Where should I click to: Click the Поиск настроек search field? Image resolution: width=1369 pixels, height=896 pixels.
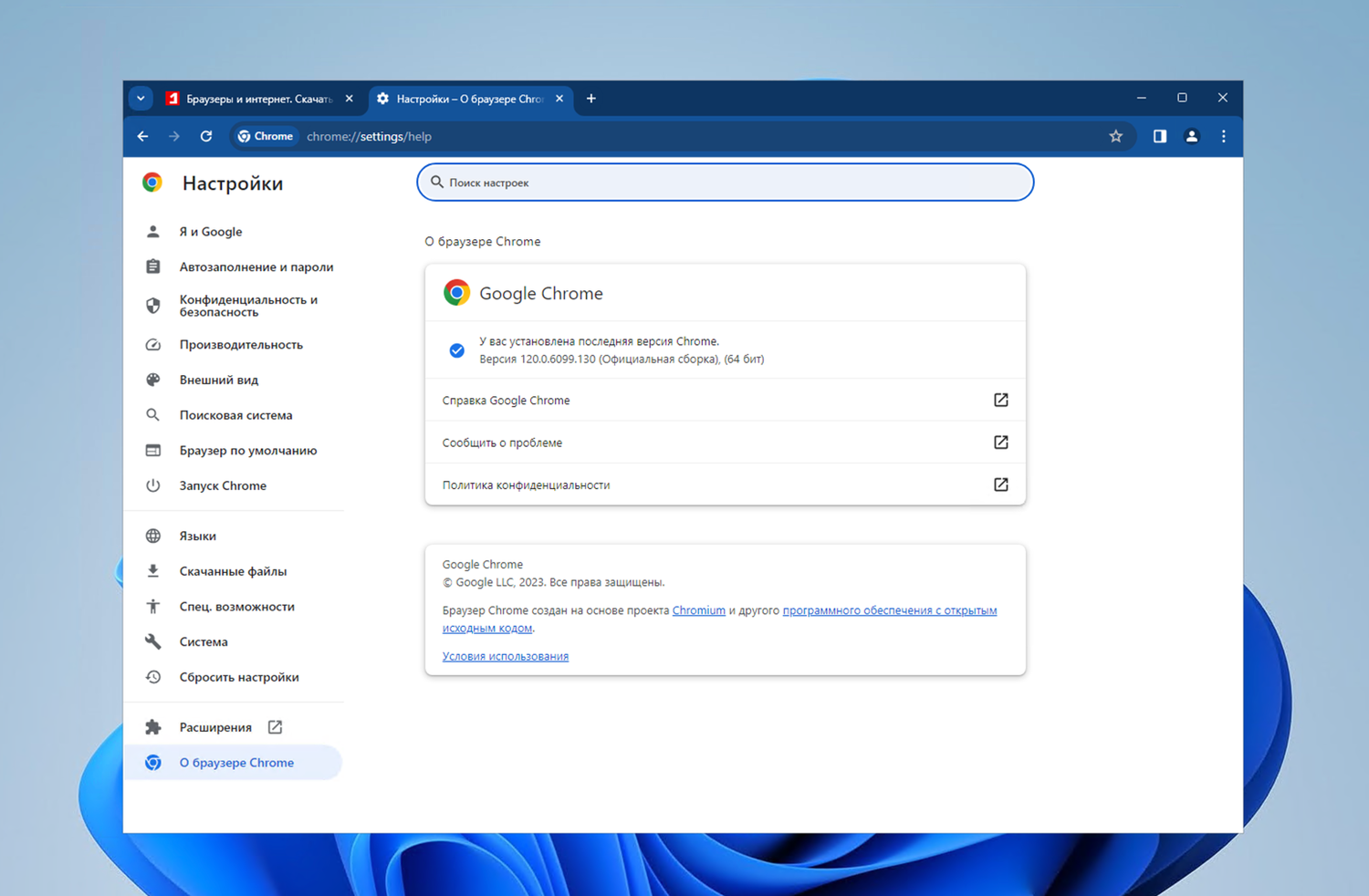point(726,182)
